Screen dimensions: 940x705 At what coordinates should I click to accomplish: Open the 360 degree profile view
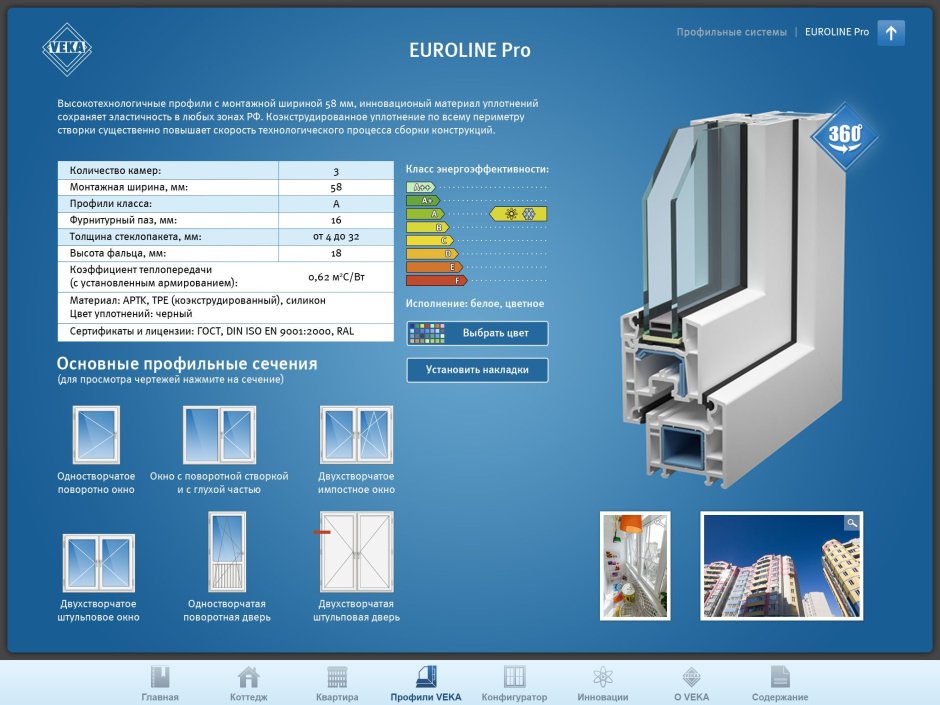tap(844, 137)
